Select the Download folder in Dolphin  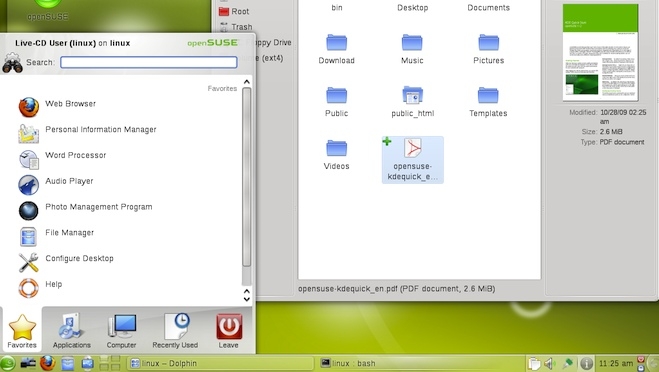(337, 49)
